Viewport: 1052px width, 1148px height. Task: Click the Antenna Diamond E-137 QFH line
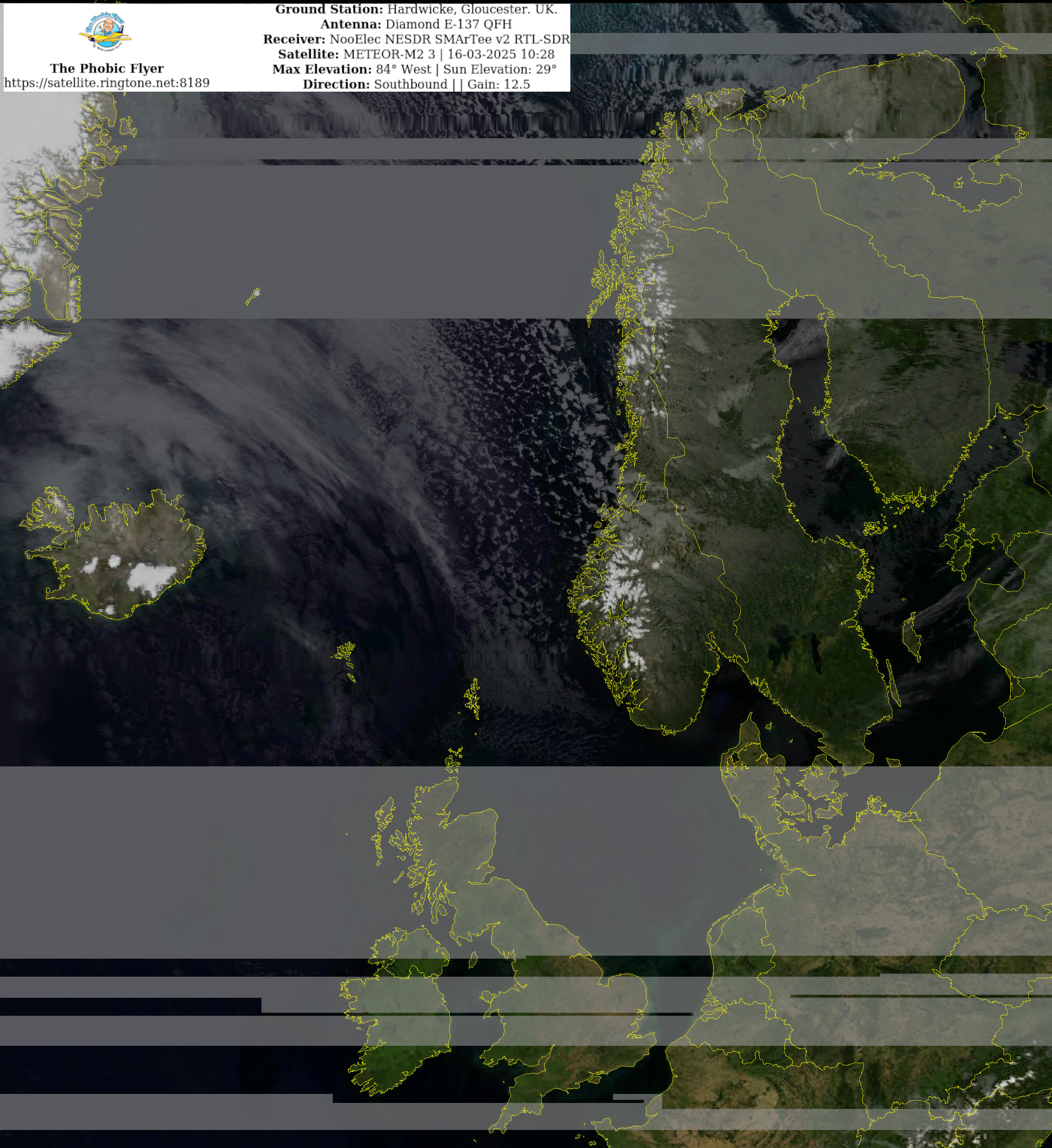[x=416, y=24]
